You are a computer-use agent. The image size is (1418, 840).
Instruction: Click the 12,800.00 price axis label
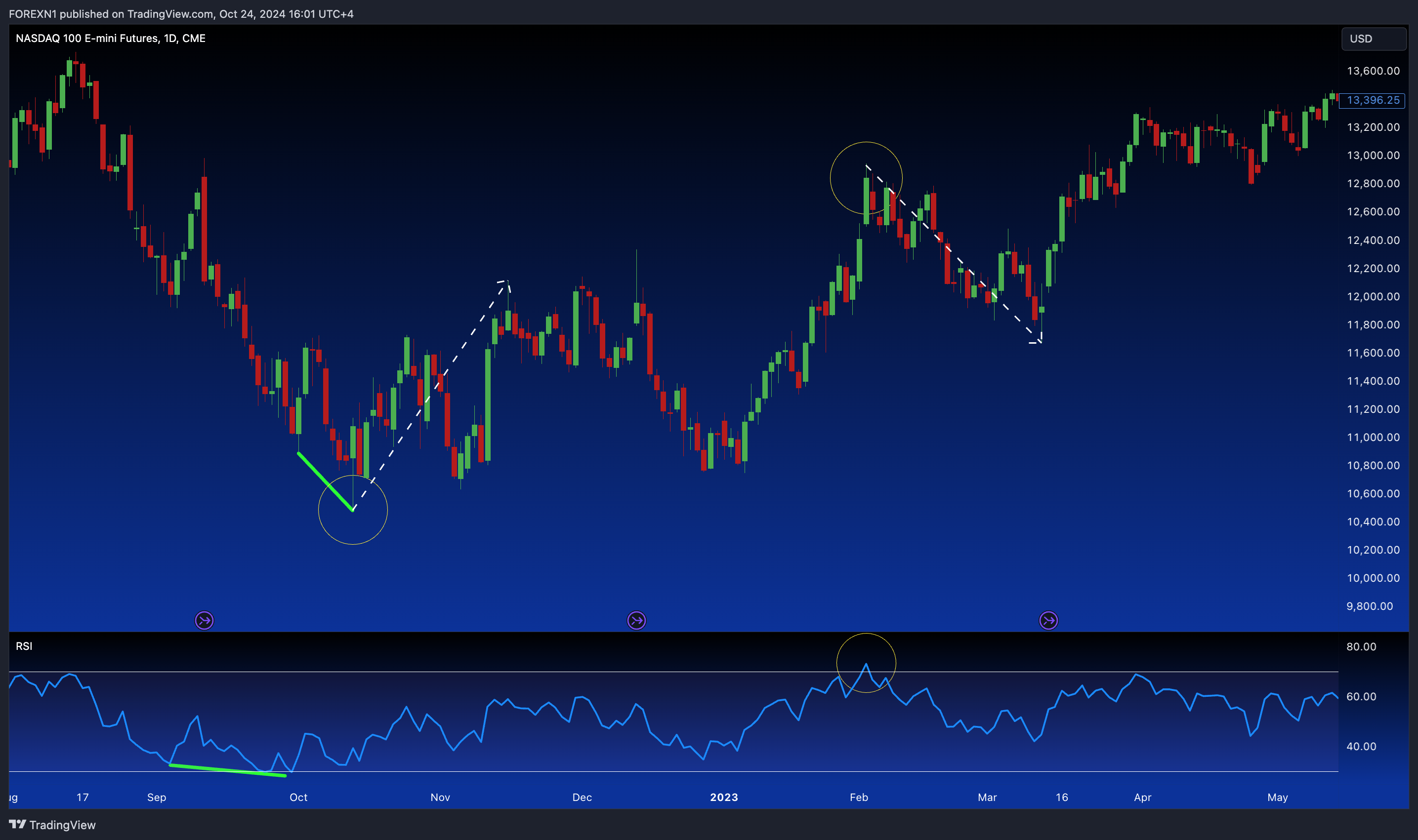coord(1373,183)
